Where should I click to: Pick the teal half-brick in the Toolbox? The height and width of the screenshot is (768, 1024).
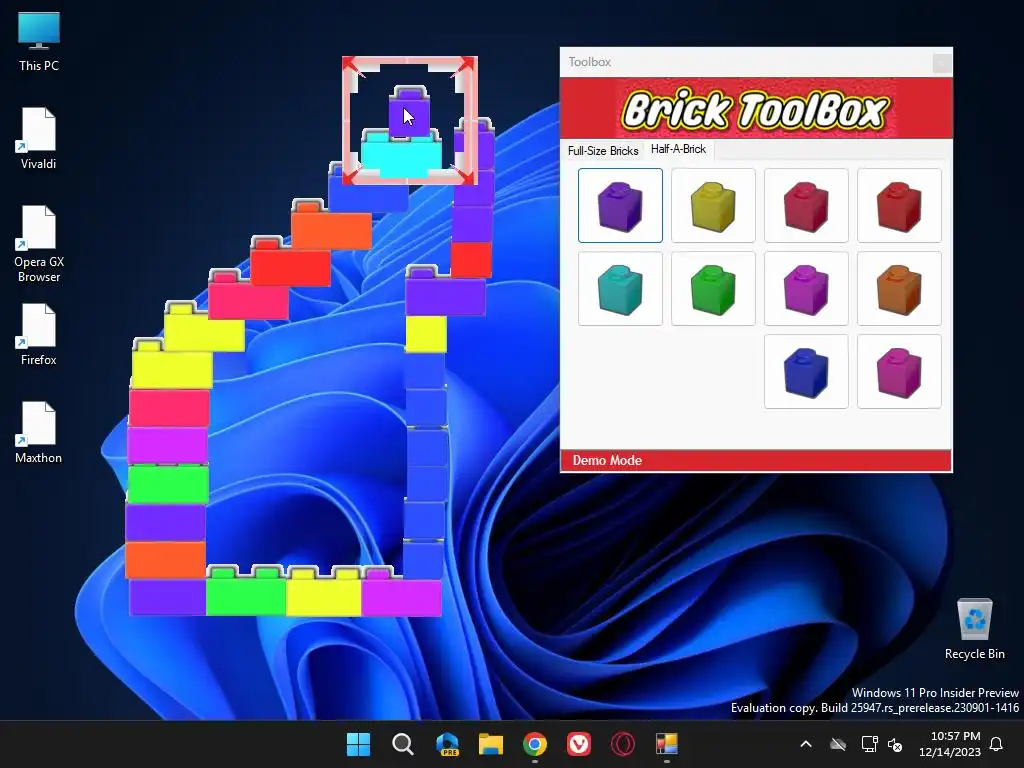pos(620,289)
